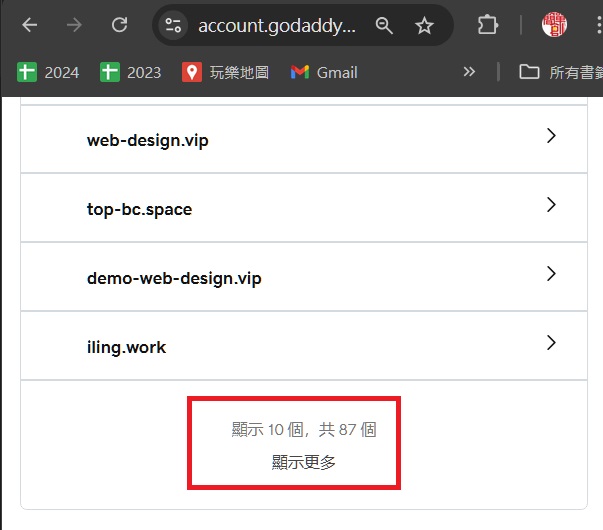Expand top-bc.space using its chevron arrow
603x530 pixels.
551,206
